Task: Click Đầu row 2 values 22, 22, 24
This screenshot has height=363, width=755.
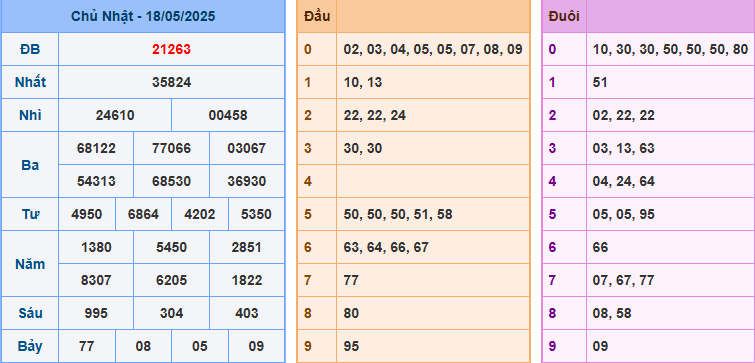Action: tap(375, 116)
